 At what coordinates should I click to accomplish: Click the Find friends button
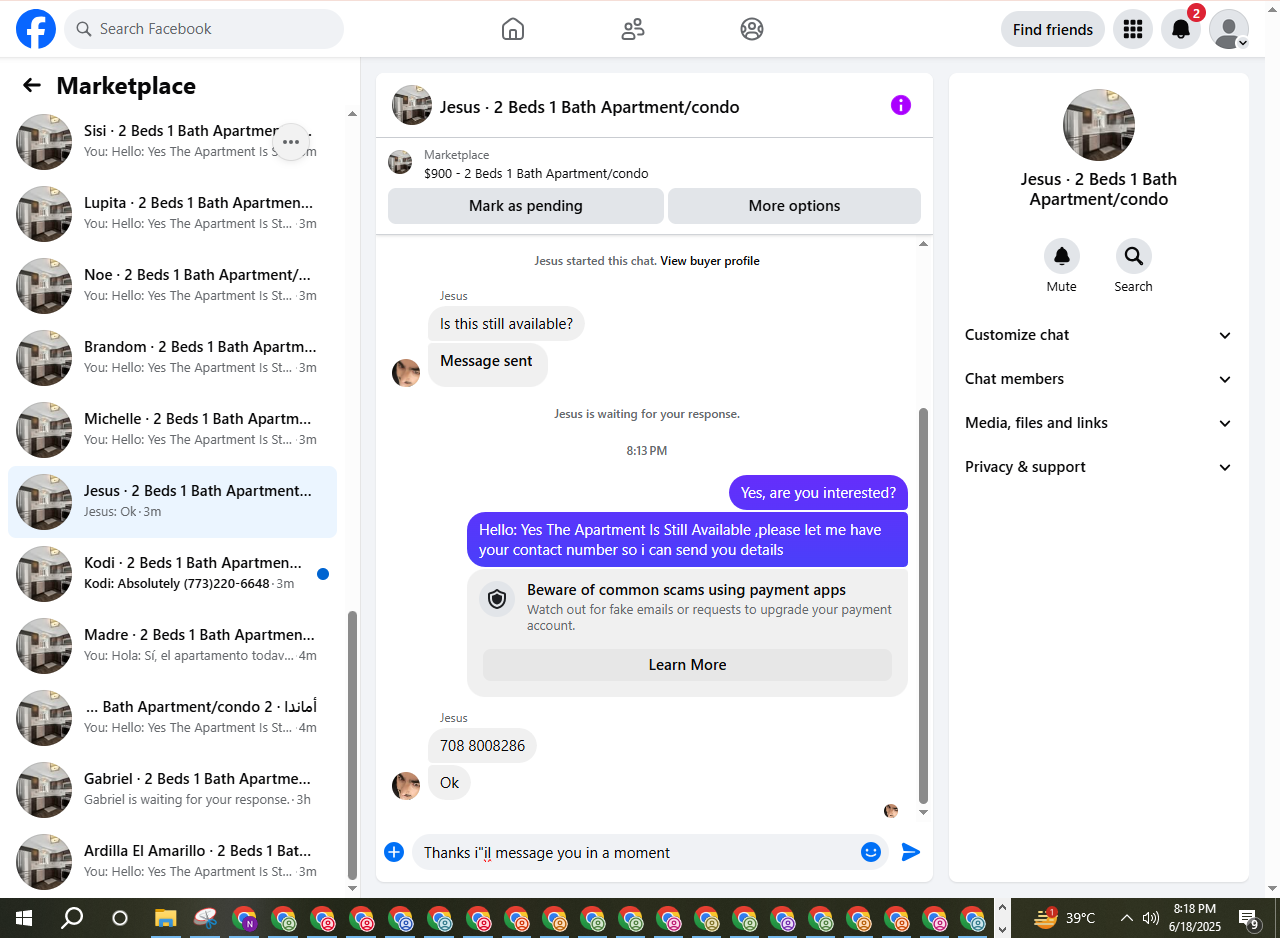1053,29
